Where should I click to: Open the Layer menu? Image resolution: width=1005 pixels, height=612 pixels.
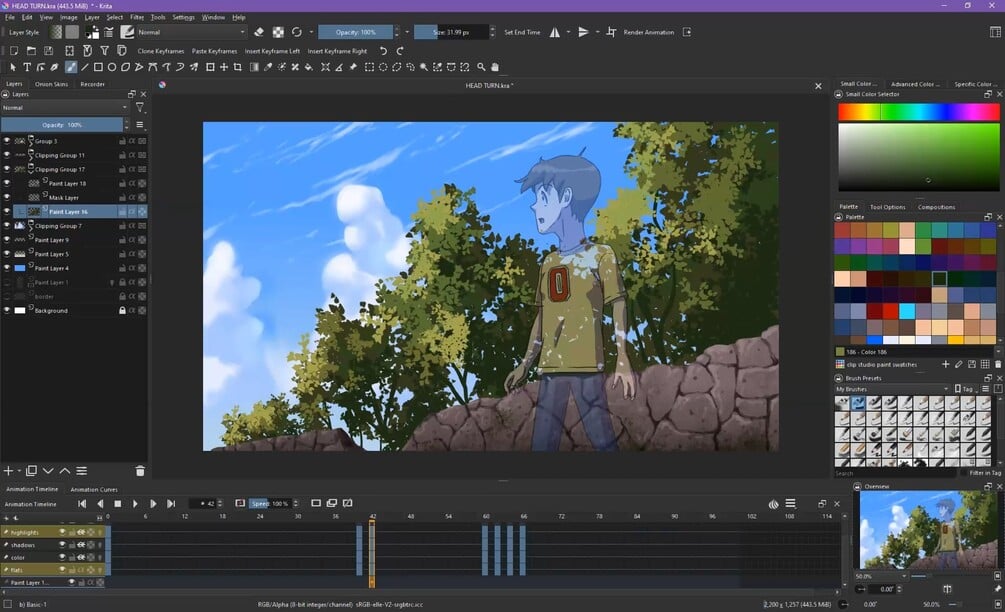(x=92, y=17)
